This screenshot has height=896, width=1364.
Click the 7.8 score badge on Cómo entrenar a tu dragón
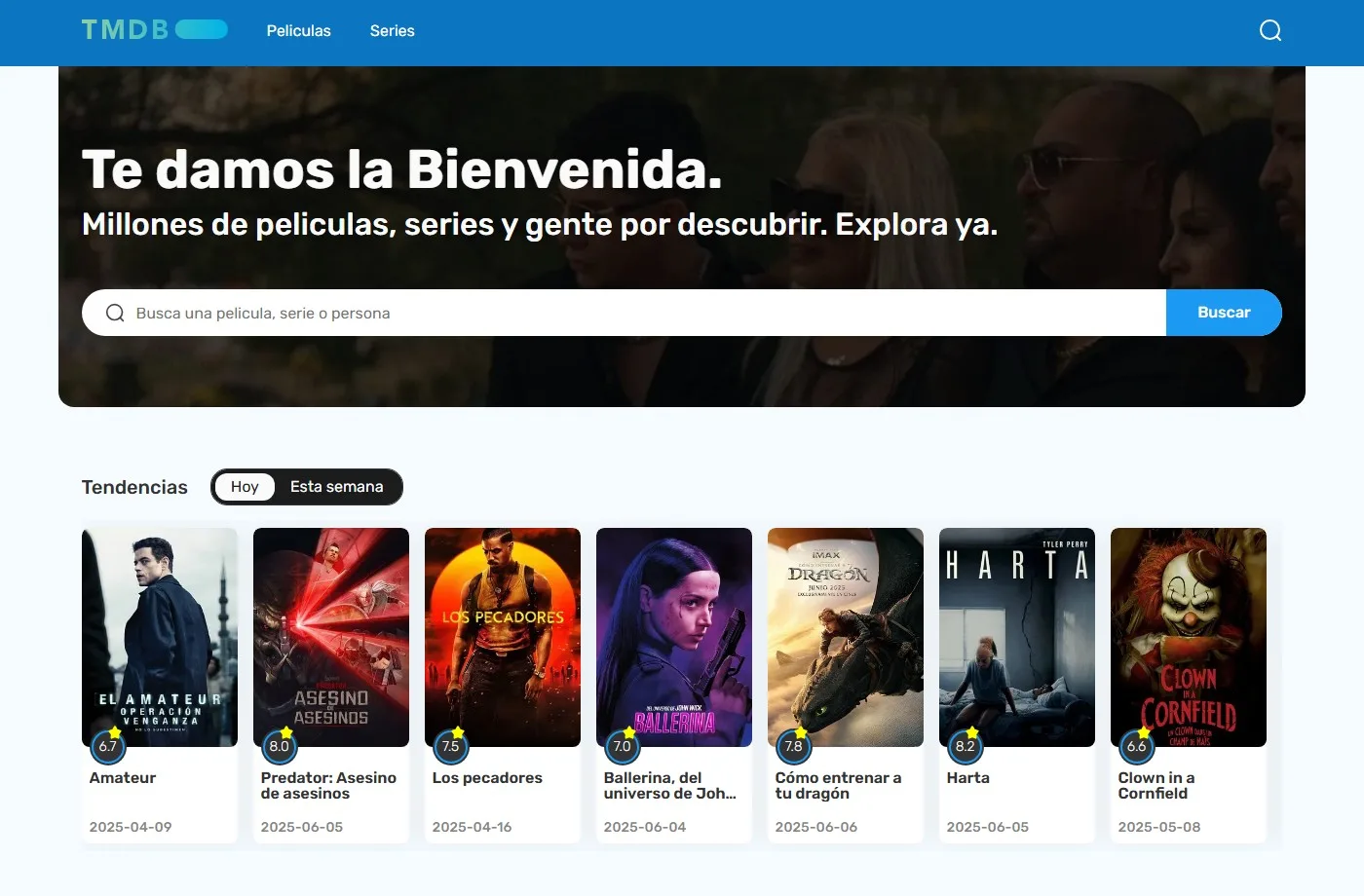click(x=794, y=746)
